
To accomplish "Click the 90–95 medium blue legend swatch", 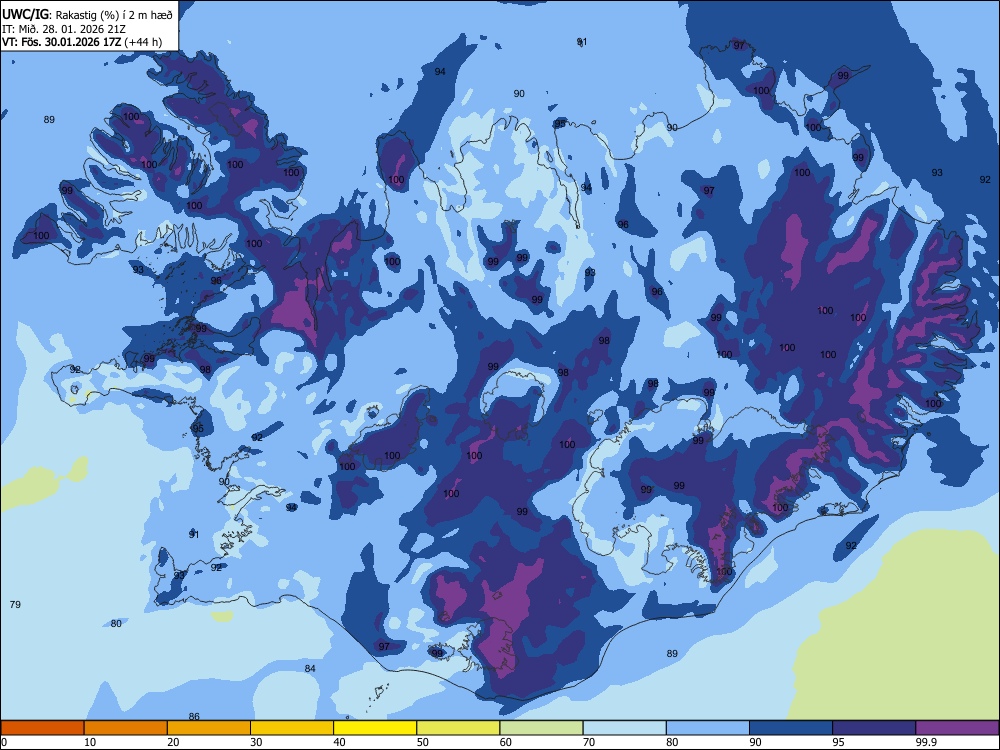I will click(791, 728).
